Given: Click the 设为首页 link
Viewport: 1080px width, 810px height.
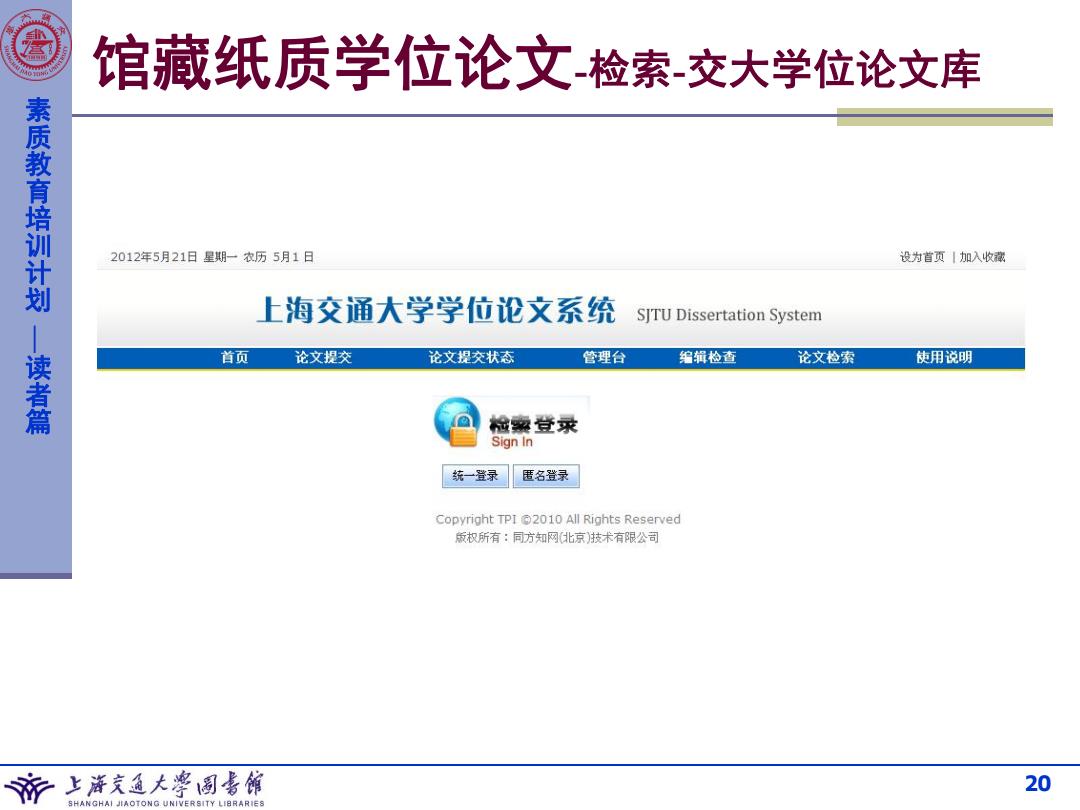Looking at the screenshot, I should pyautogui.click(x=922, y=257).
